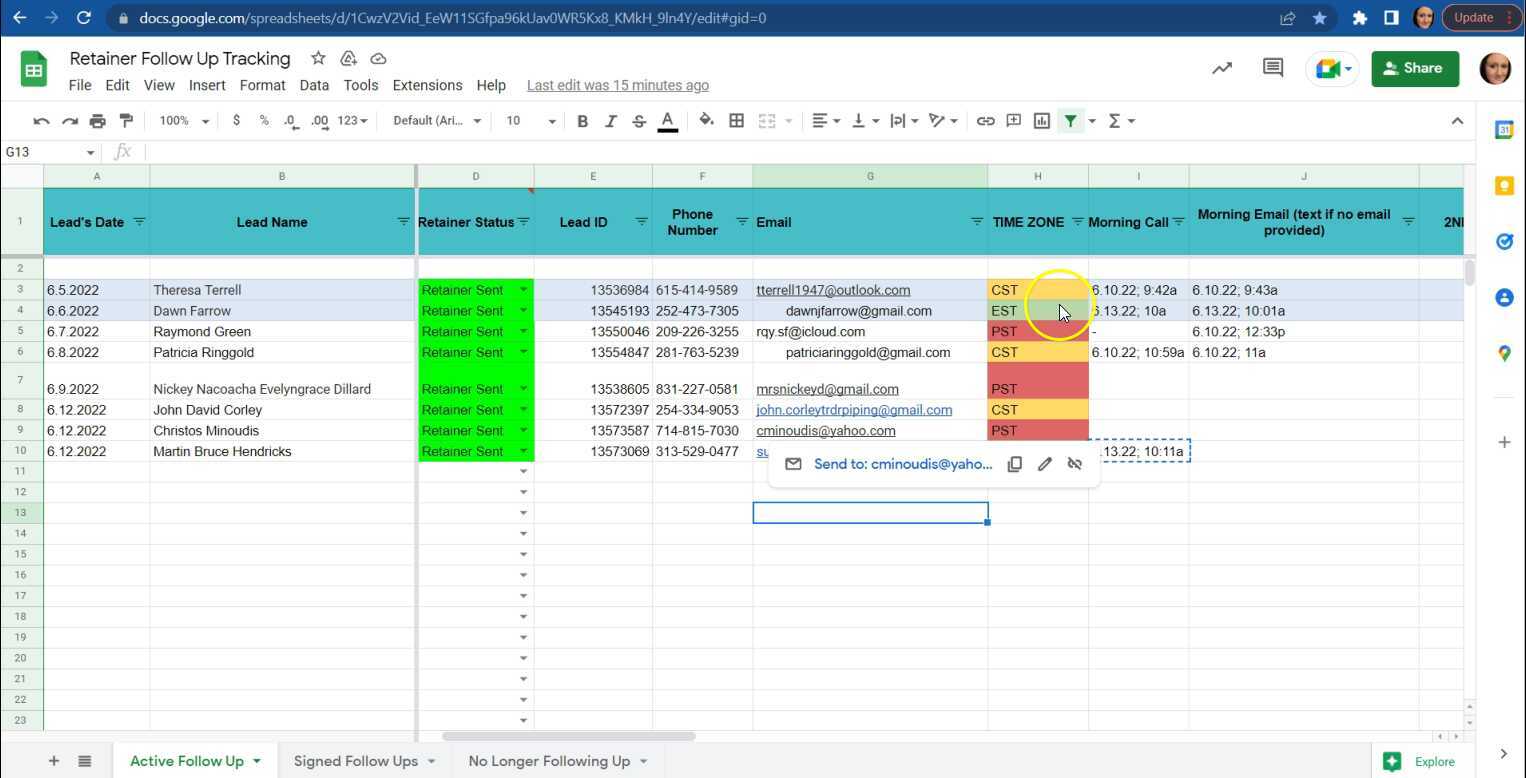Open the fill color picker
Viewport: 1526px width, 778px height.
tap(706, 121)
